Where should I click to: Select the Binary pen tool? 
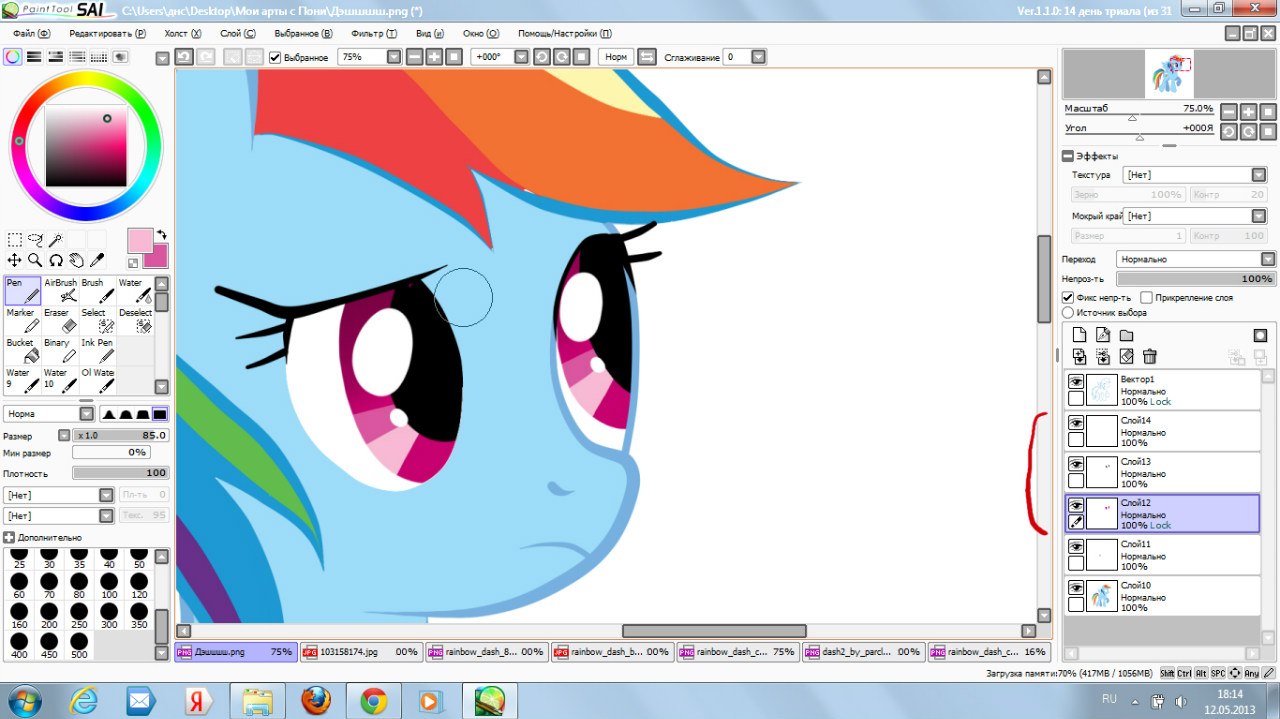pyautogui.click(x=60, y=350)
